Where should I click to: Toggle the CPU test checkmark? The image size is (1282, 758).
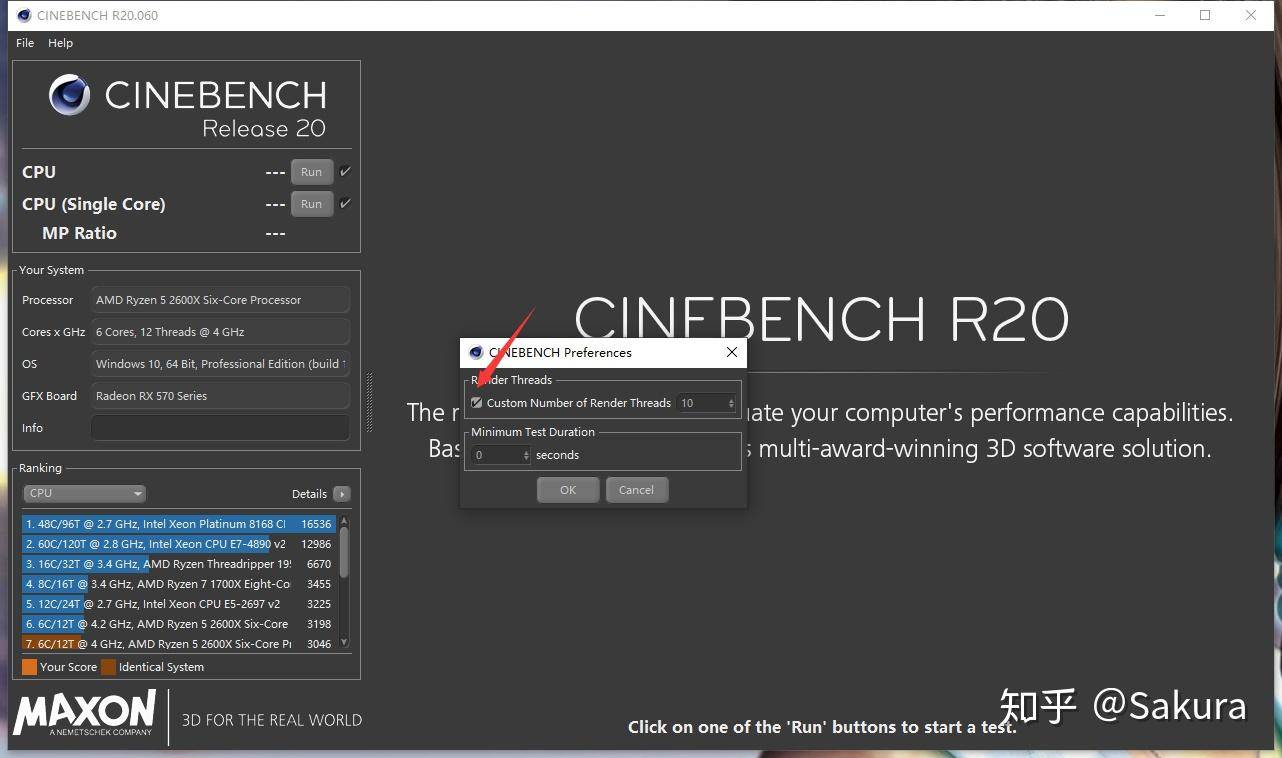345,171
